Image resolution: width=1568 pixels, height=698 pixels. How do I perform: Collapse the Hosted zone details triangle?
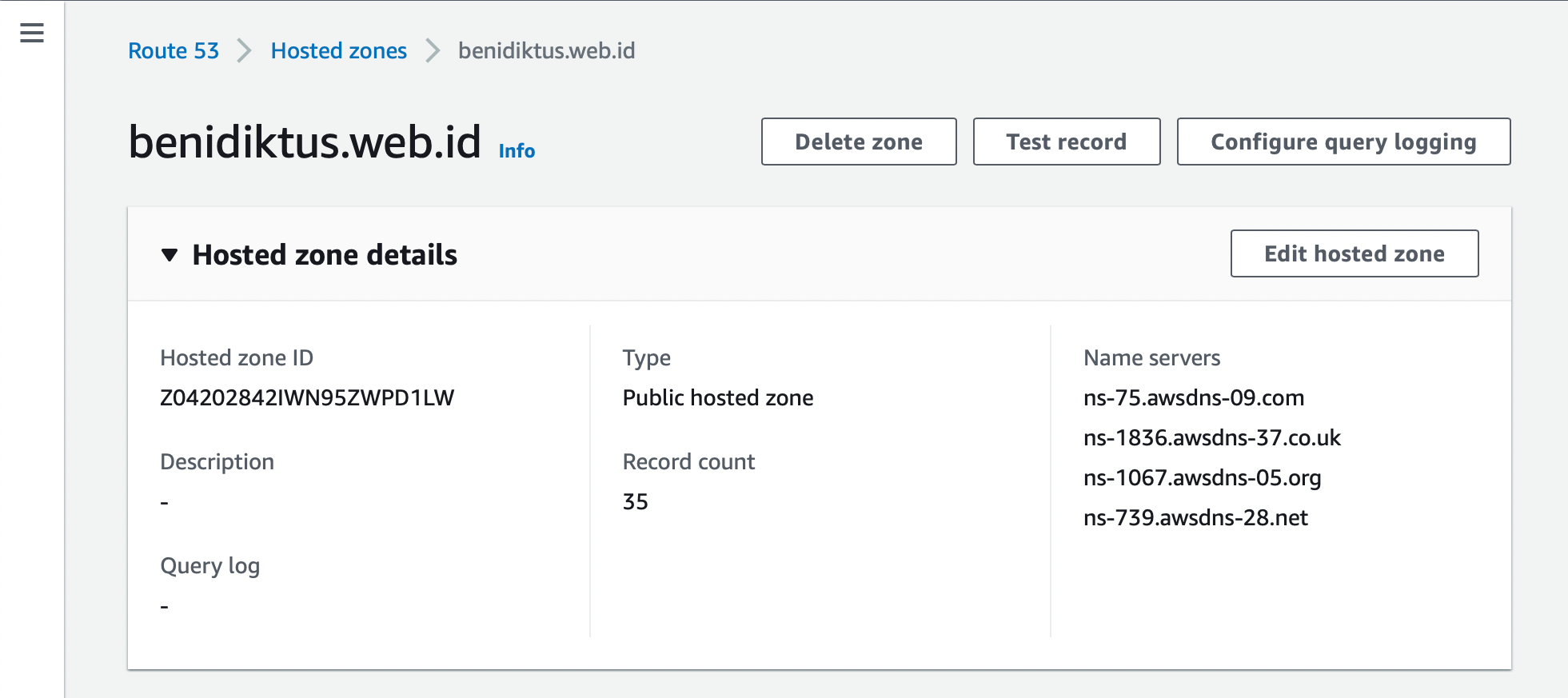(x=169, y=255)
